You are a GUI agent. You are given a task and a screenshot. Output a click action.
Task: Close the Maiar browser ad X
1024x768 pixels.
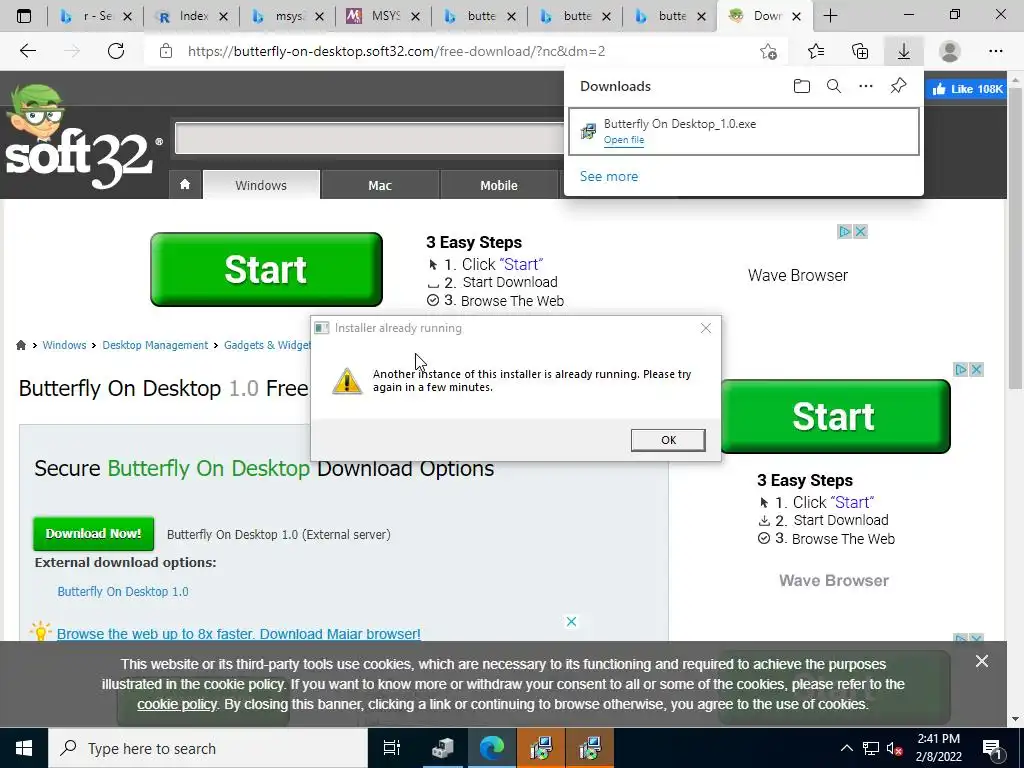click(x=571, y=621)
